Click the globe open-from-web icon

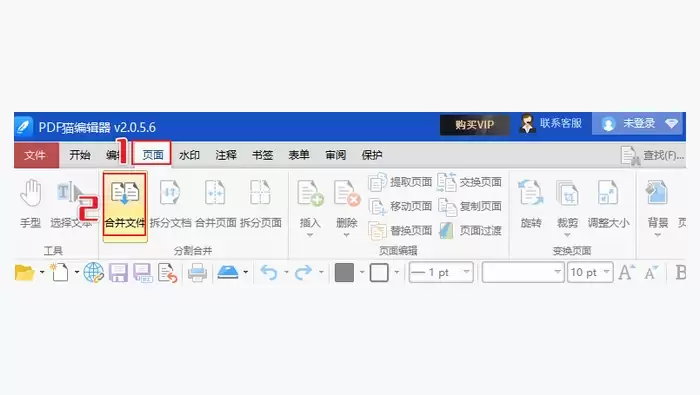coord(93,272)
